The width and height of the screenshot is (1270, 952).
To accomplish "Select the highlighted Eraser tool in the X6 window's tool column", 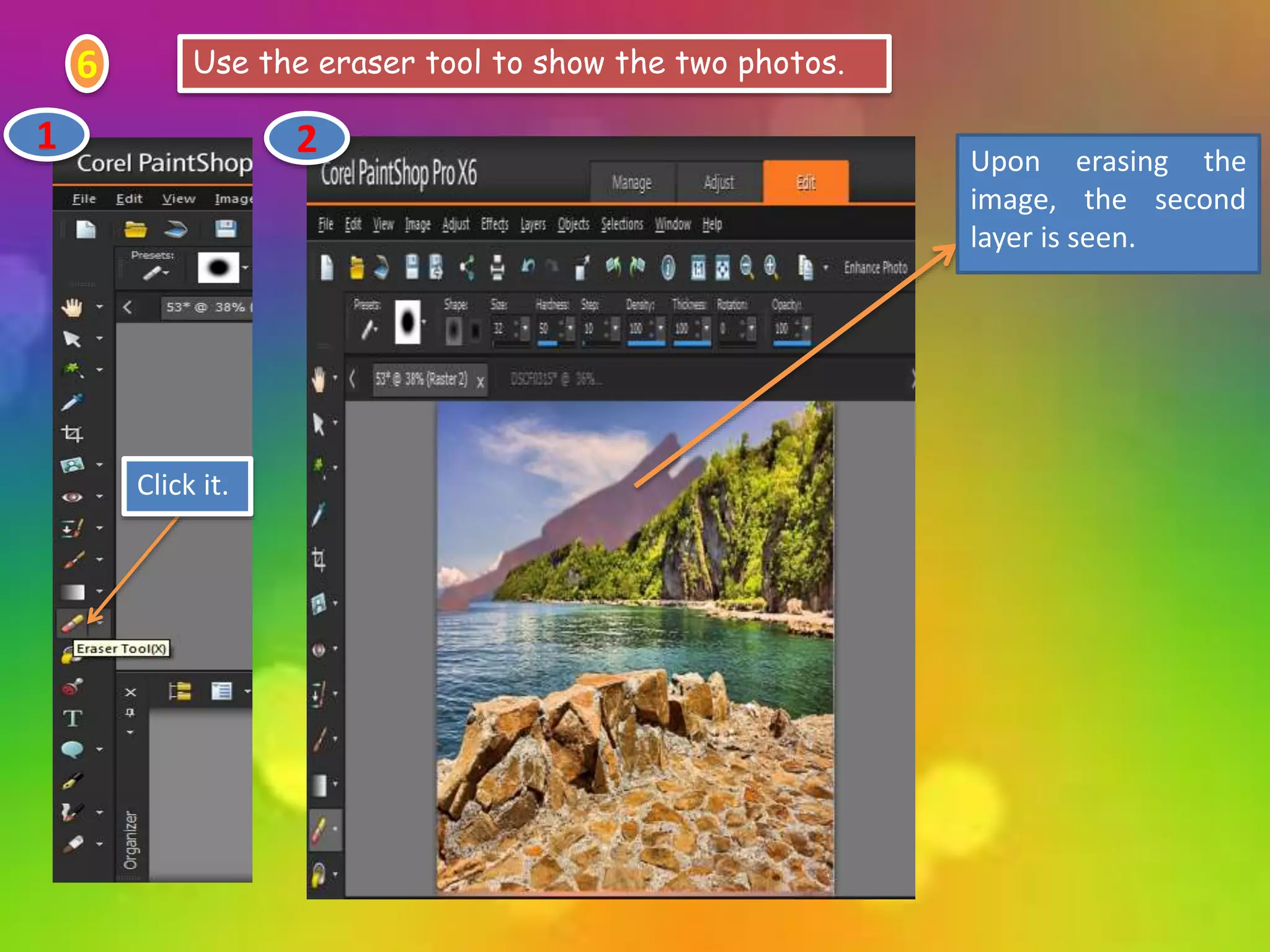I will (x=319, y=829).
